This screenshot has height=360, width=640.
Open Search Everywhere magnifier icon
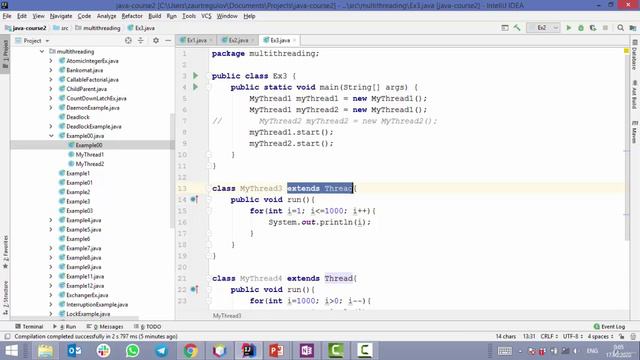tap(620, 28)
